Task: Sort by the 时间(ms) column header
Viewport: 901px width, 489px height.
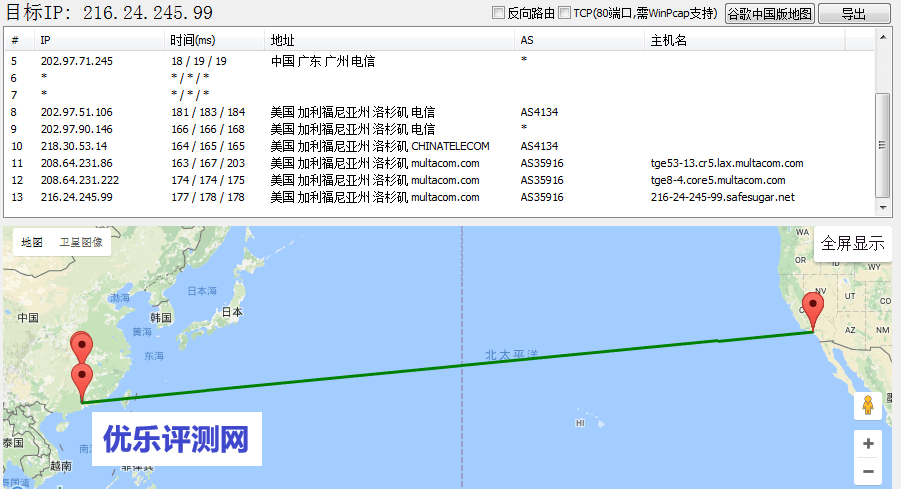Action: 214,40
